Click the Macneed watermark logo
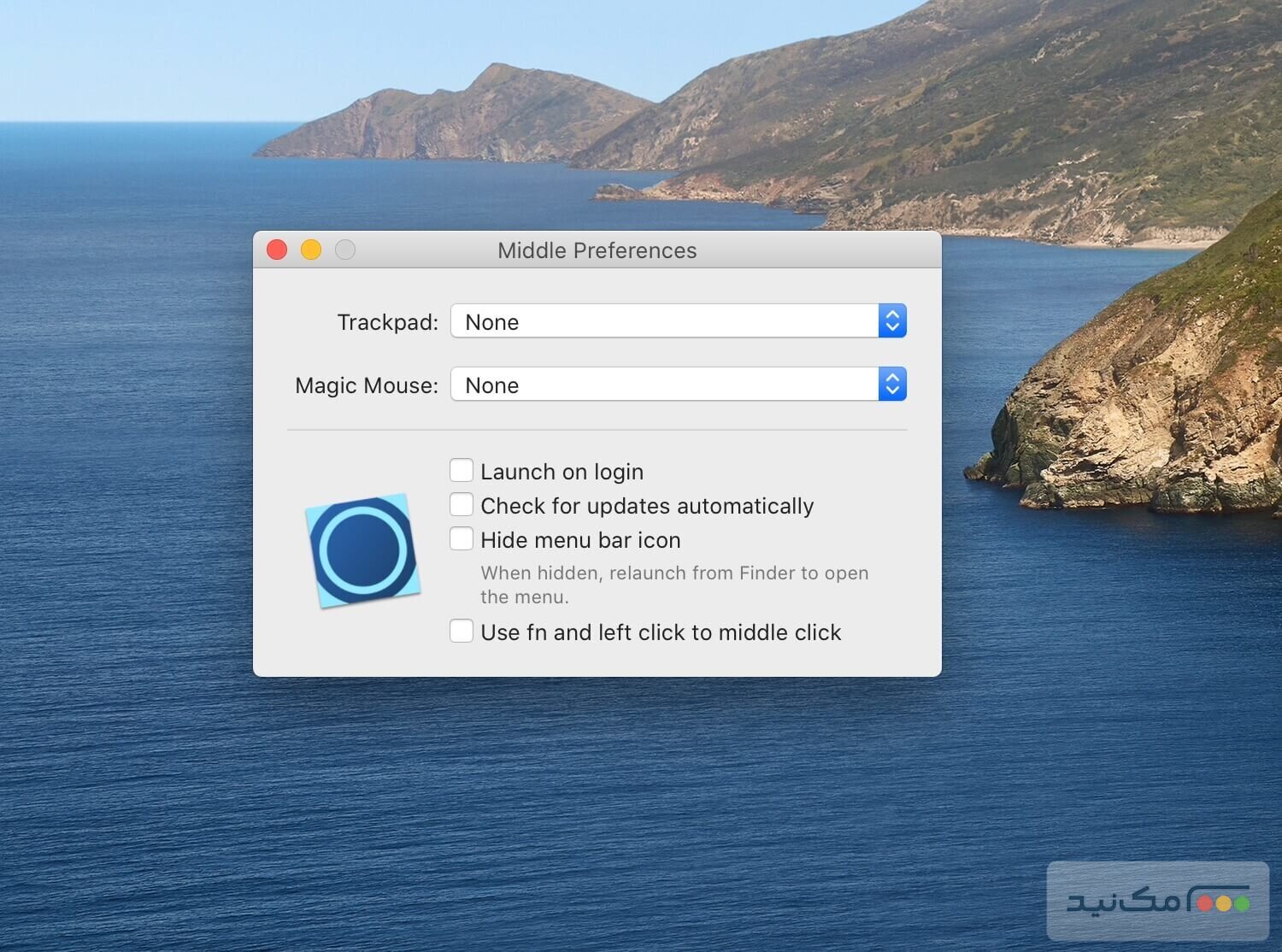Image resolution: width=1282 pixels, height=952 pixels. [1157, 902]
